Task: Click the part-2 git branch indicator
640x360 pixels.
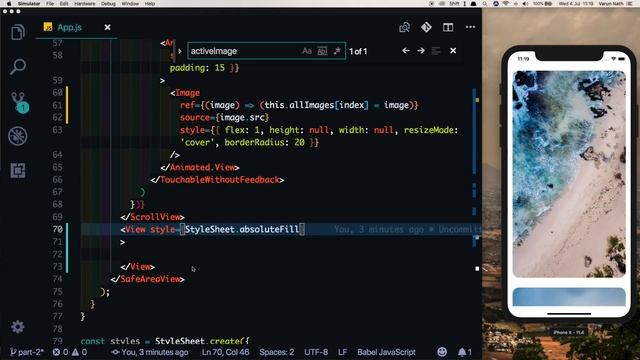Action: (27, 352)
